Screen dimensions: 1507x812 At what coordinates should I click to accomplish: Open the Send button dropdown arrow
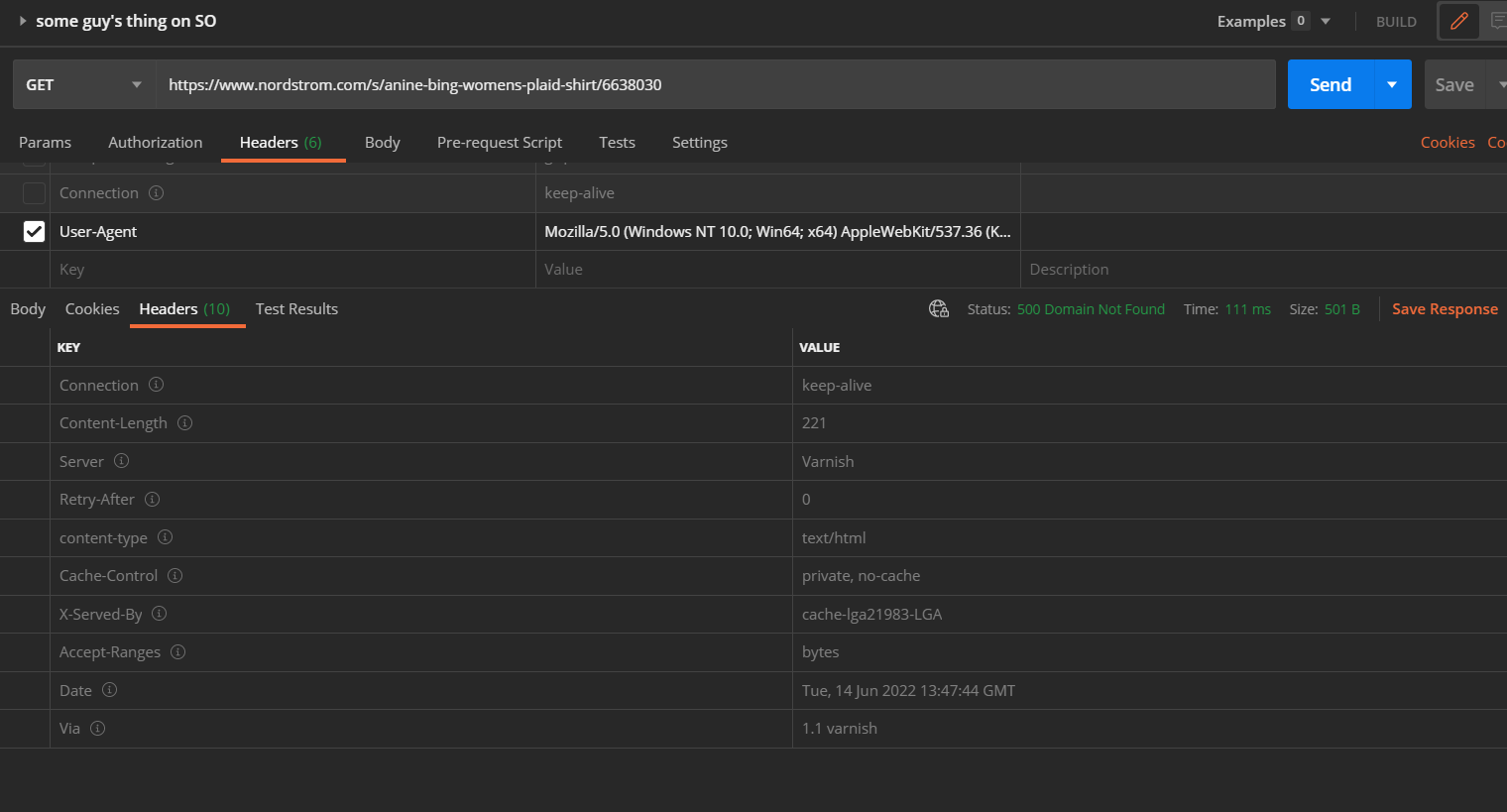[1392, 84]
